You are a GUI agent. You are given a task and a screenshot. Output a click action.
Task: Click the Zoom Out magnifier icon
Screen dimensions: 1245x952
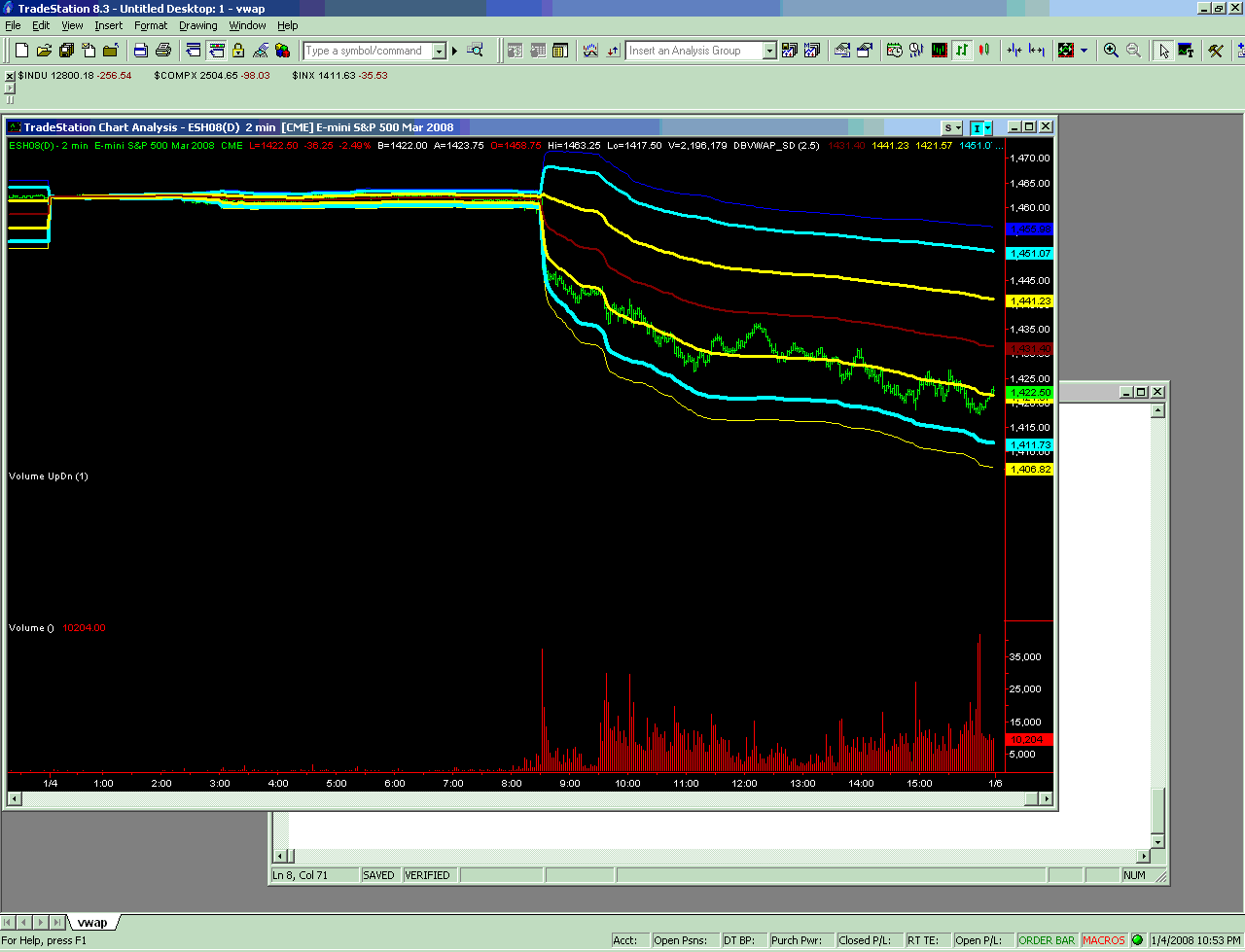pyautogui.click(x=1133, y=51)
